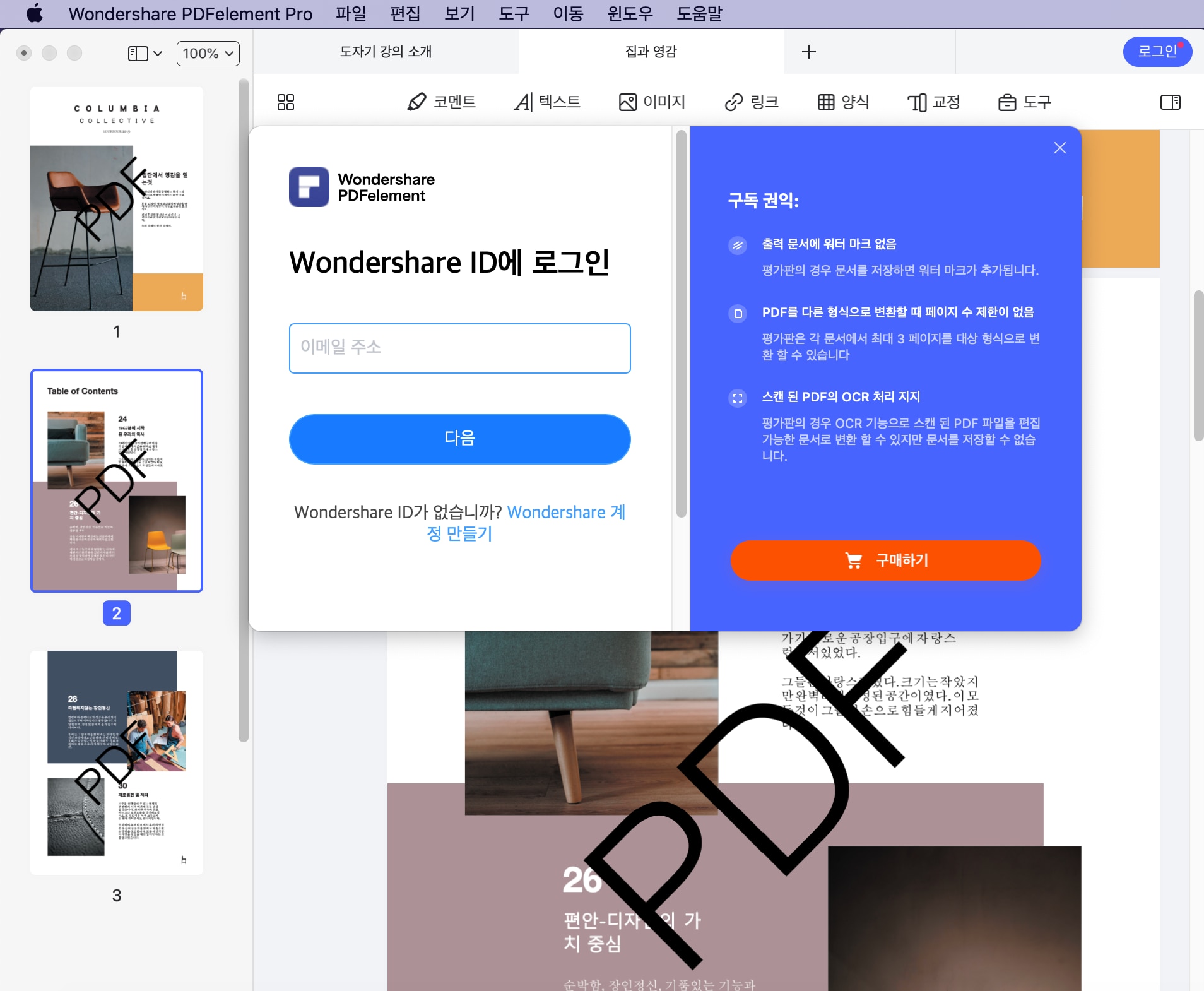Open the 도움말 menu
Viewport: 1204px width, 991px height.
[x=699, y=13]
